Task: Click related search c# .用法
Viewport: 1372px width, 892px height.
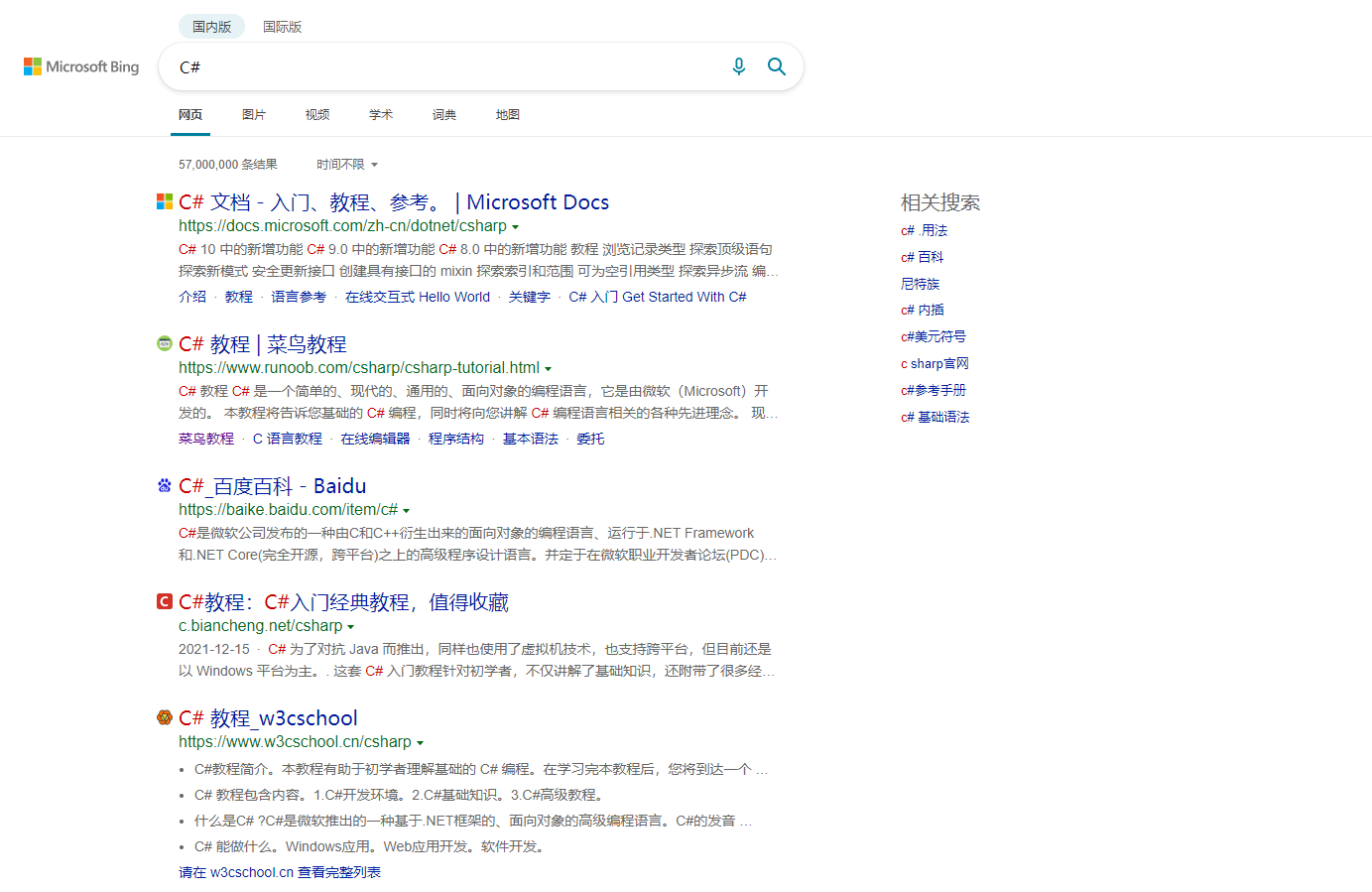Action: [x=924, y=230]
